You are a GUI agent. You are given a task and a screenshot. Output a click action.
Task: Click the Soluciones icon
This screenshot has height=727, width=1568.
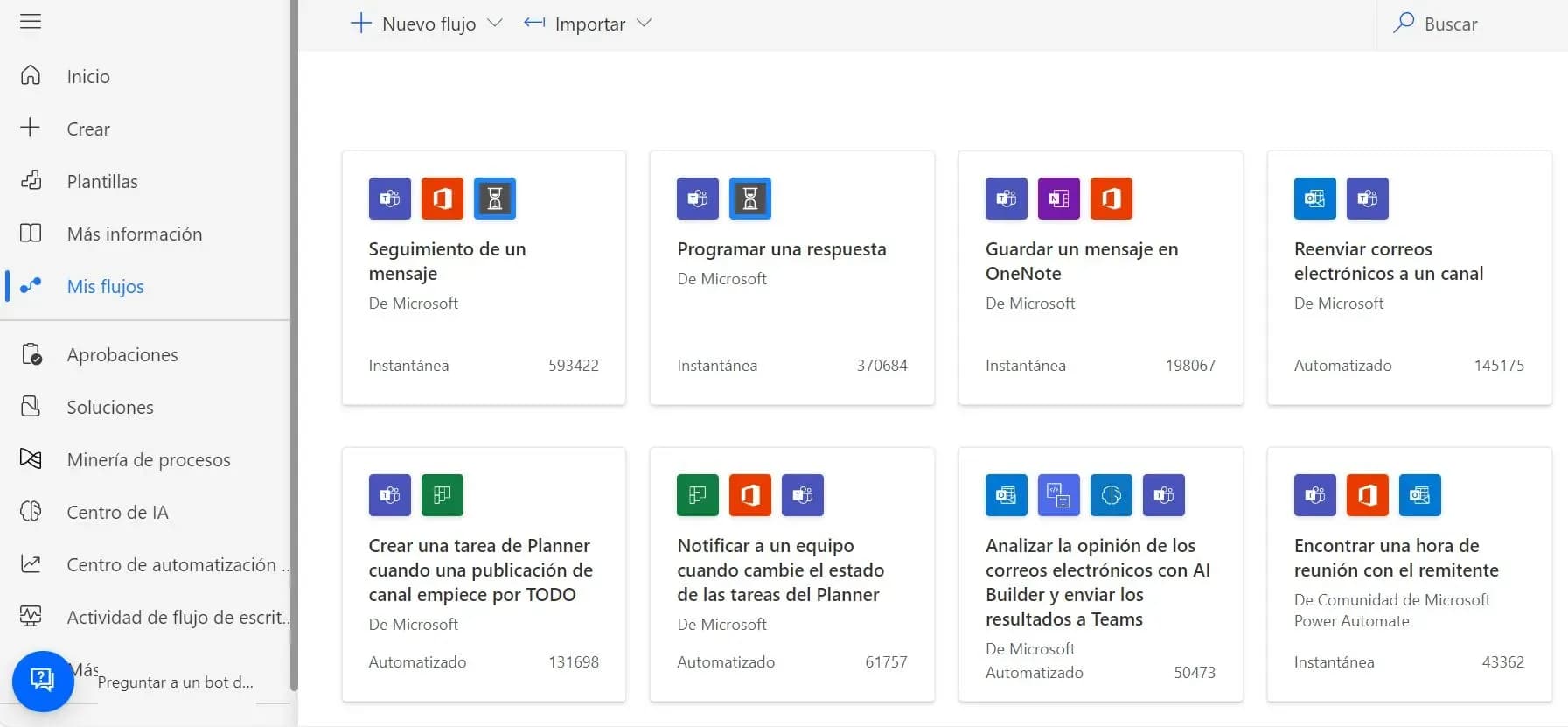click(31, 406)
